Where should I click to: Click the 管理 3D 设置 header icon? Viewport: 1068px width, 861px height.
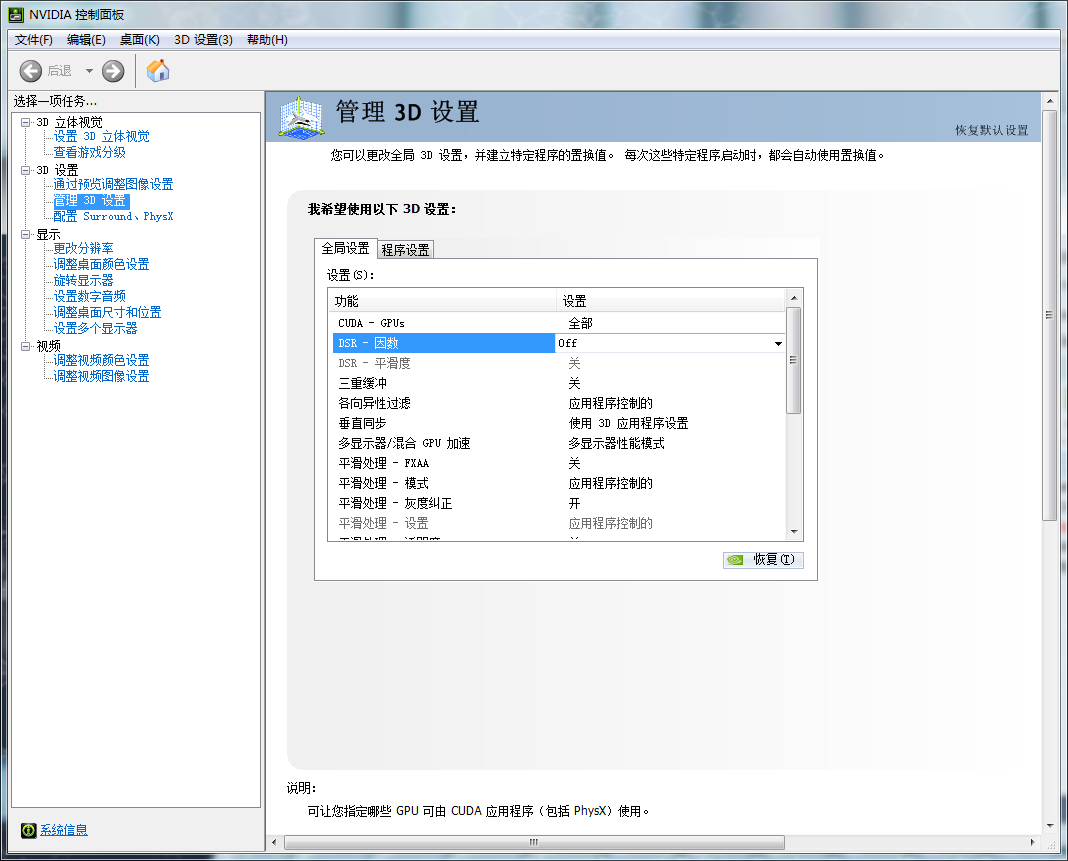(301, 117)
